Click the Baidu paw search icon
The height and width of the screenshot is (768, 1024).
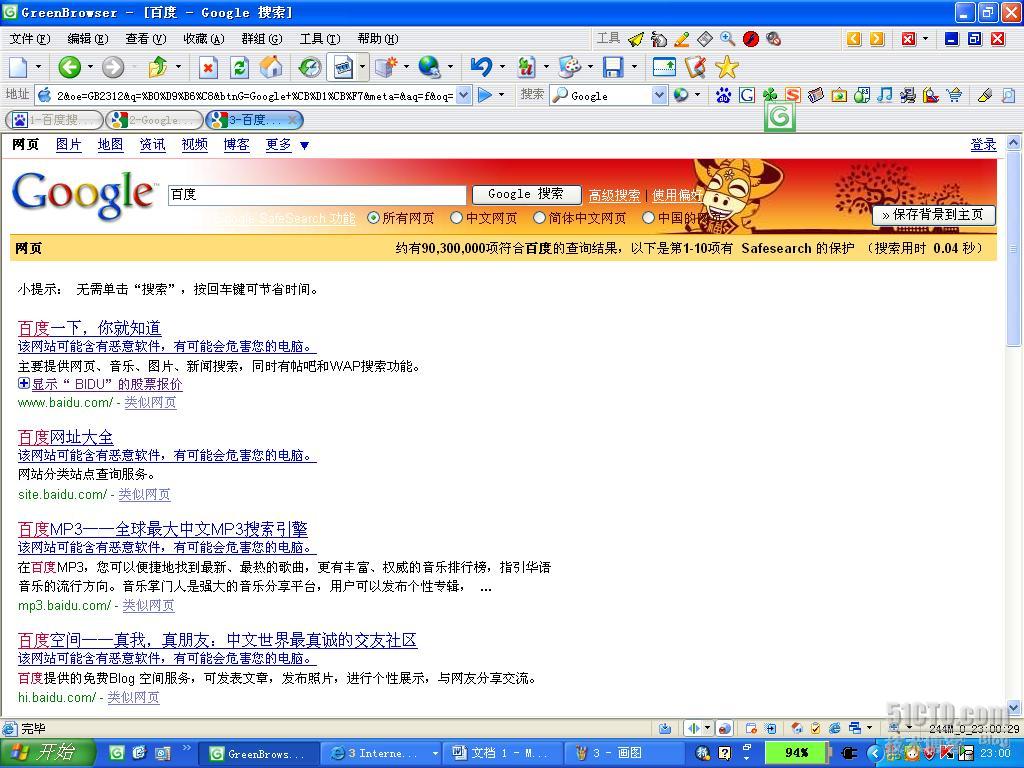[x=723, y=96]
